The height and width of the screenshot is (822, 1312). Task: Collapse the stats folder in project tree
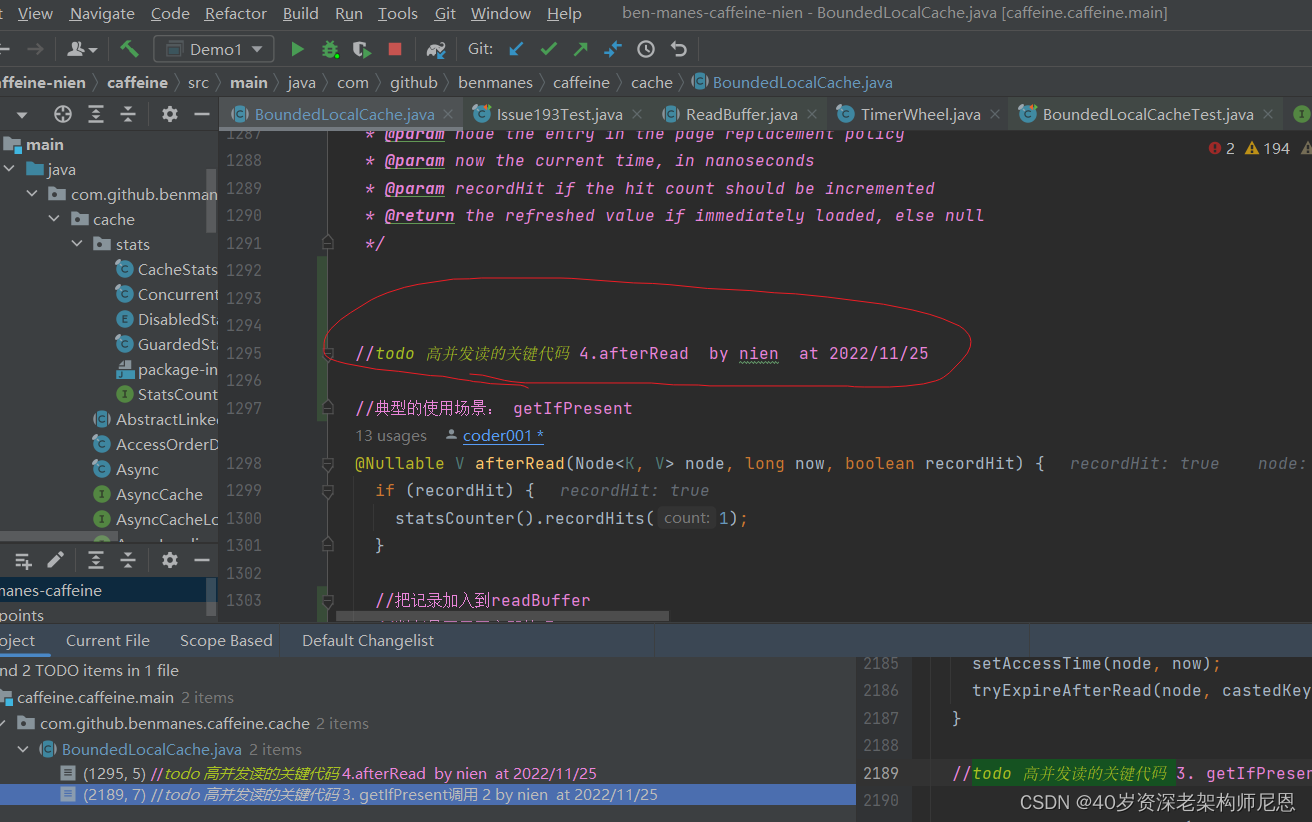coord(78,244)
